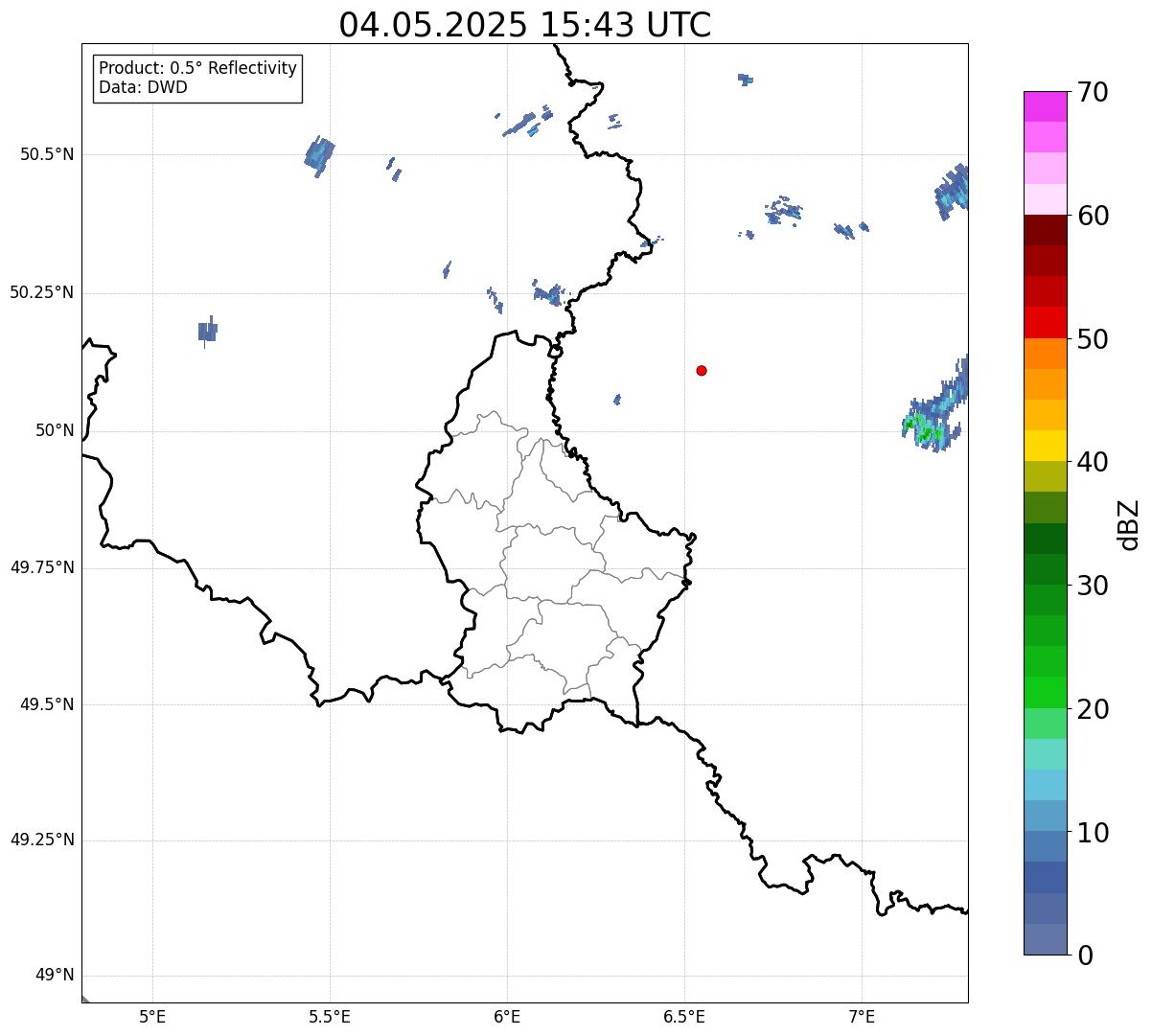The width and height of the screenshot is (1152, 1036).
Task: Click the 49°N latitude label
Action: tap(55, 976)
